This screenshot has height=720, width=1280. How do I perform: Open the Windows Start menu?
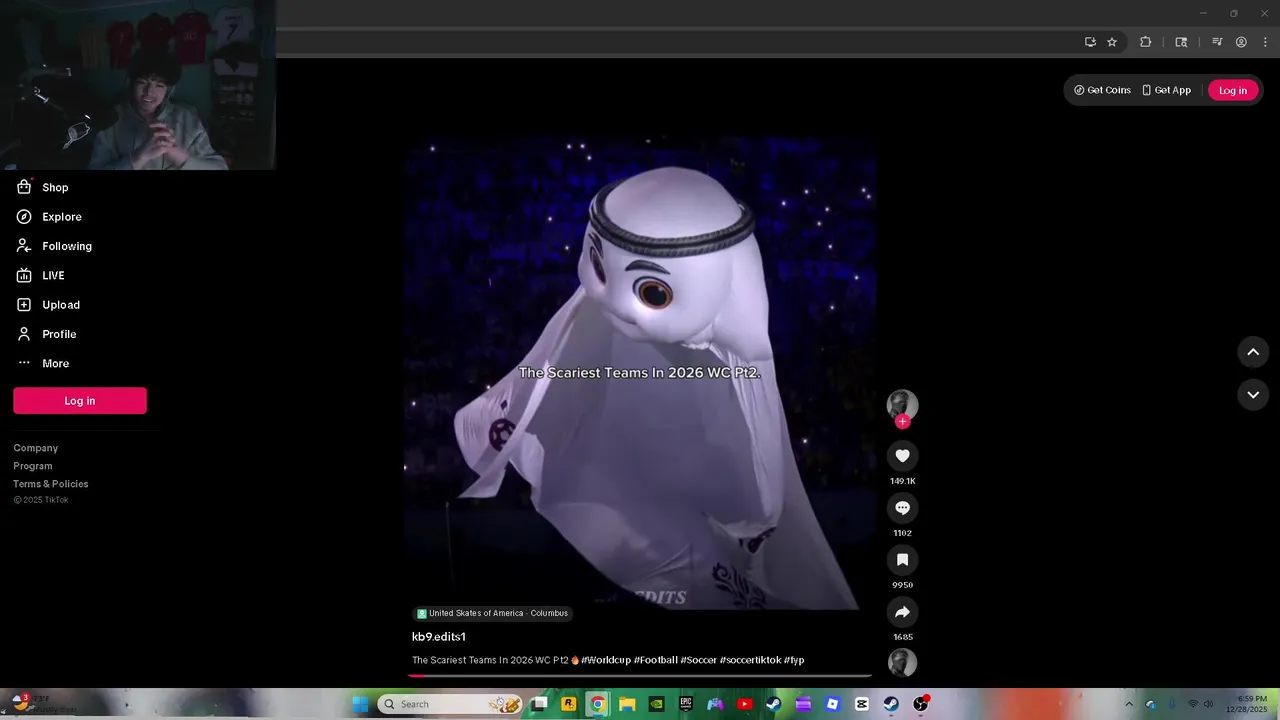click(360, 704)
